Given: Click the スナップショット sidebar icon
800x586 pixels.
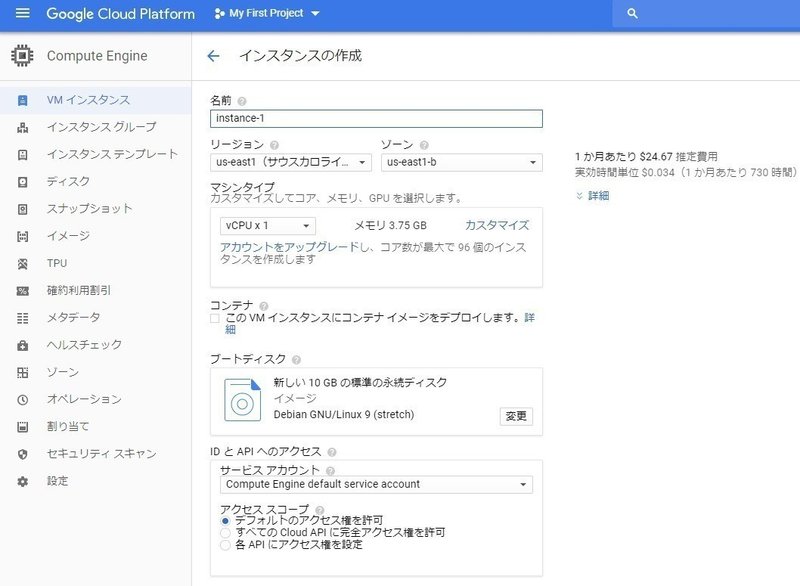Looking at the screenshot, I should click(x=22, y=209).
